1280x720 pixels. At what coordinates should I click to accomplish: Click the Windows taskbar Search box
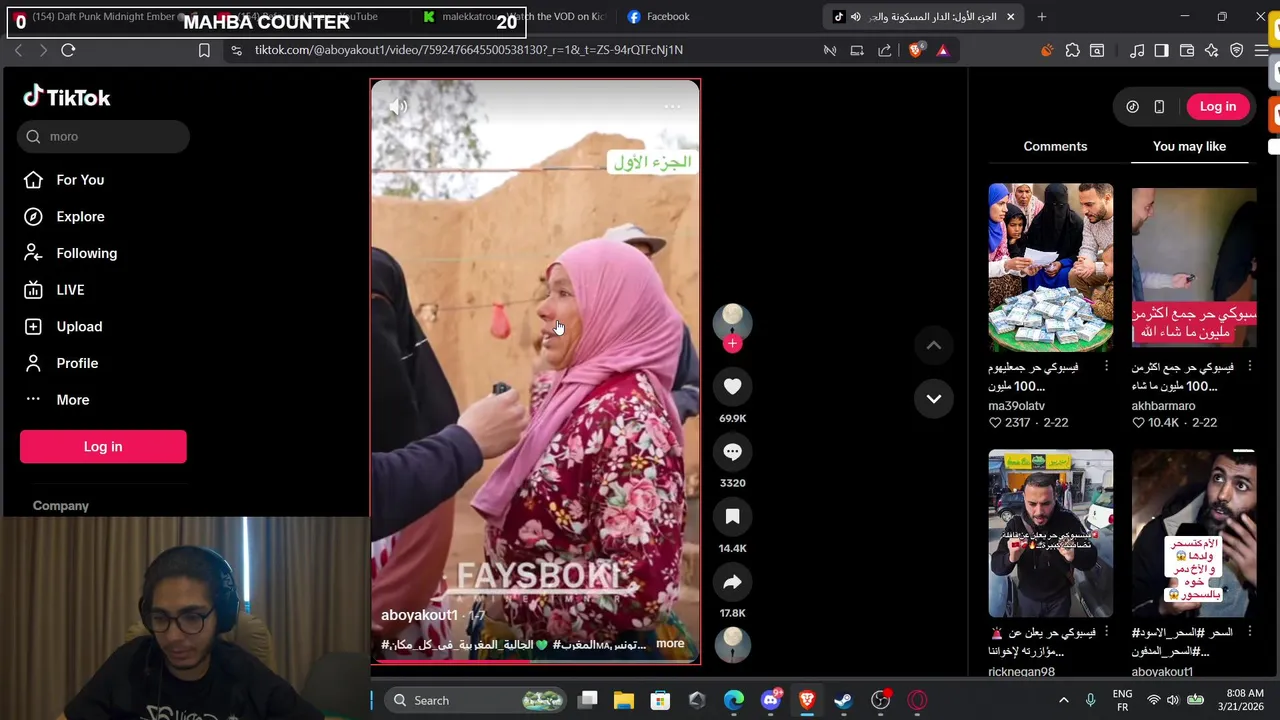tap(477, 700)
